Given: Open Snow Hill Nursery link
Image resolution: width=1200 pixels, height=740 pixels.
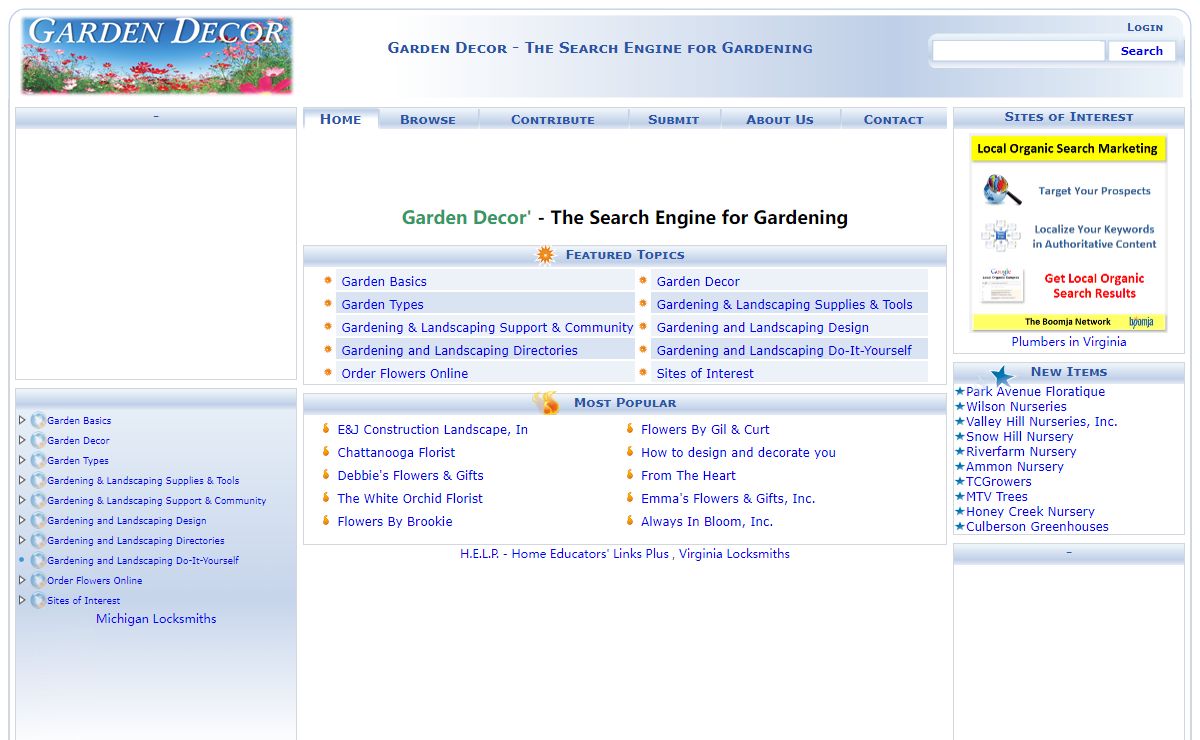Looking at the screenshot, I should point(1020,437).
